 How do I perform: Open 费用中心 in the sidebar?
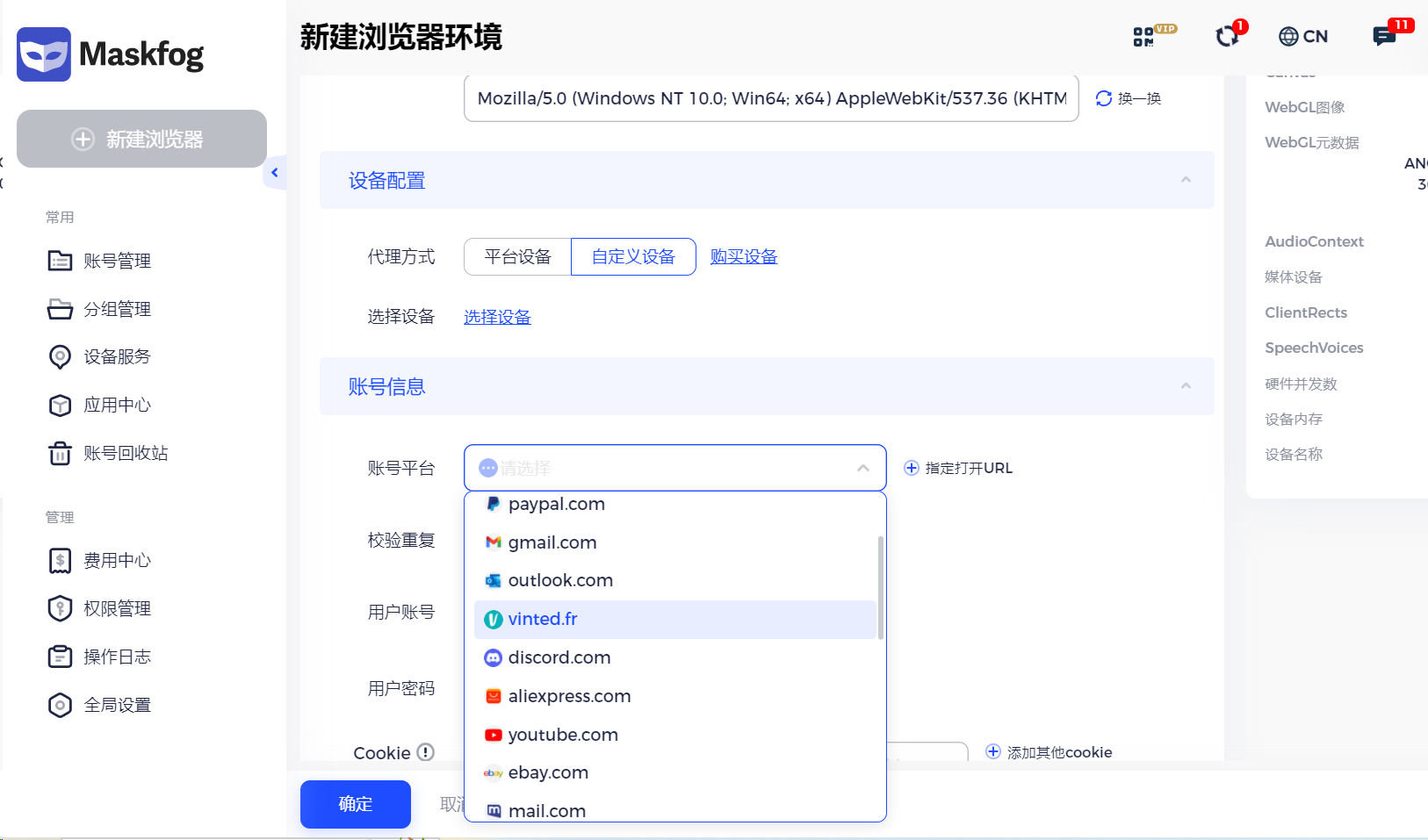click(99, 560)
